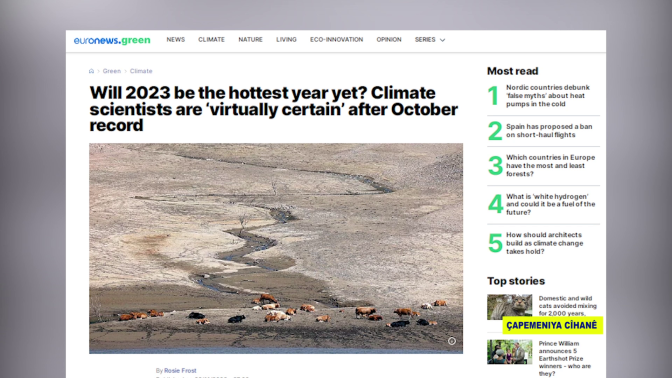Open Spain short-haul flights ban story
Image resolution: width=672 pixels, height=378 pixels.
click(x=549, y=131)
